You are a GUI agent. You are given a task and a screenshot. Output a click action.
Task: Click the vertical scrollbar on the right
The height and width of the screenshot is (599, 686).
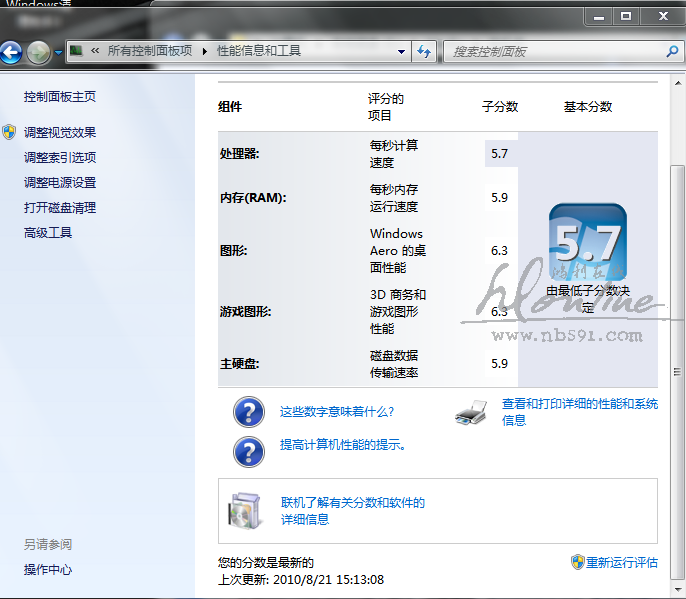(676, 300)
